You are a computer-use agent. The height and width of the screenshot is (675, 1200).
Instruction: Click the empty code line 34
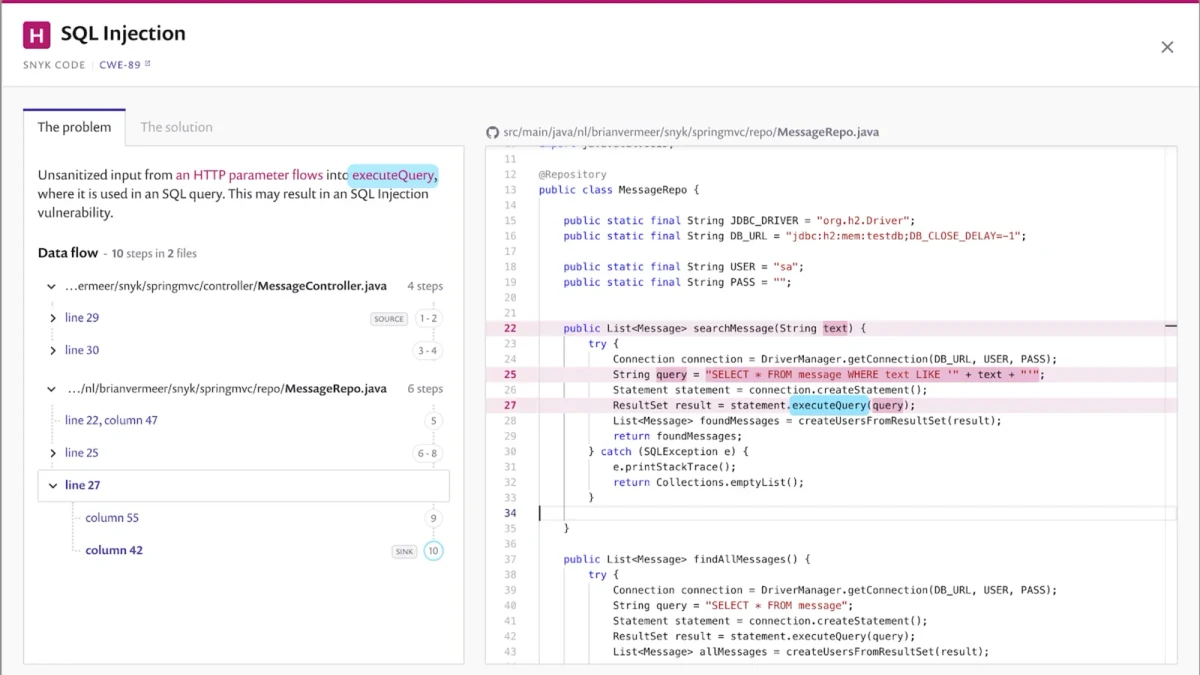857,513
